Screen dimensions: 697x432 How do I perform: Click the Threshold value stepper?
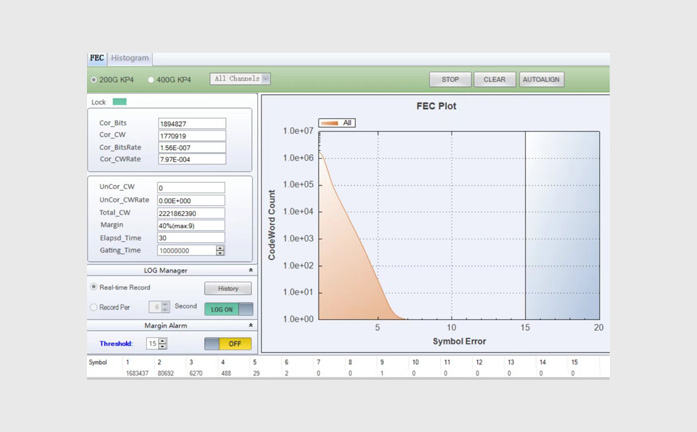163,344
